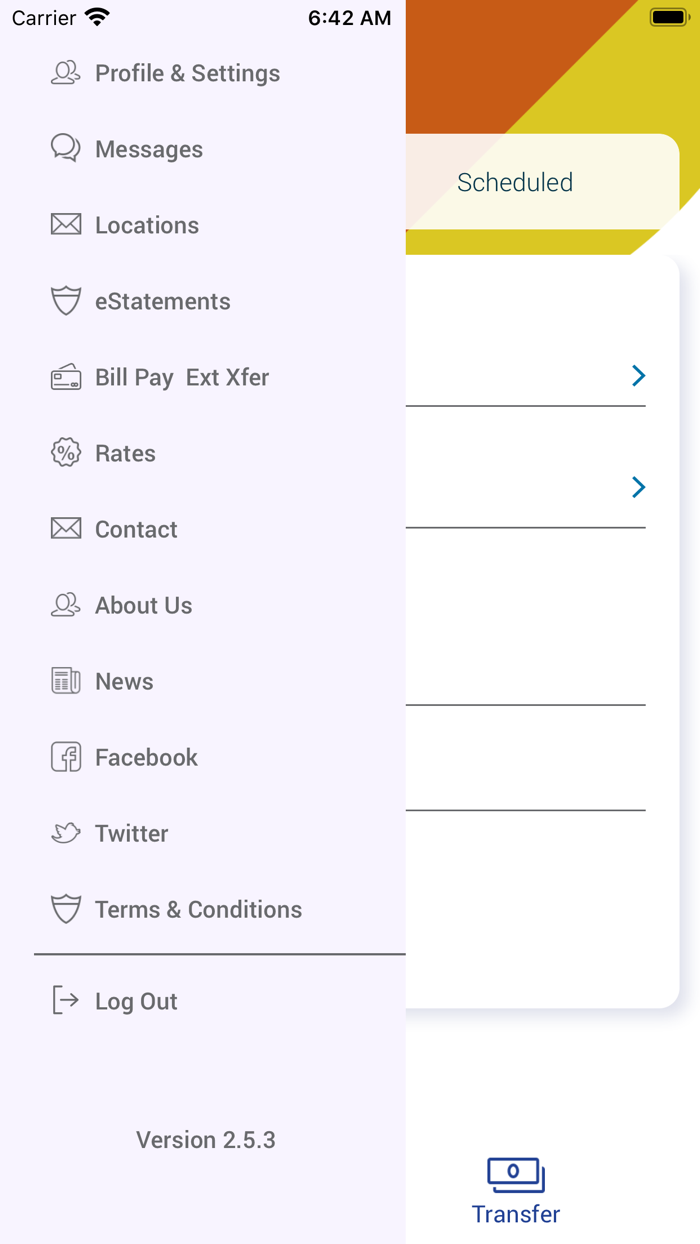Tap the News newspaper icon
Image resolution: width=700 pixels, height=1244 pixels.
[x=66, y=681]
